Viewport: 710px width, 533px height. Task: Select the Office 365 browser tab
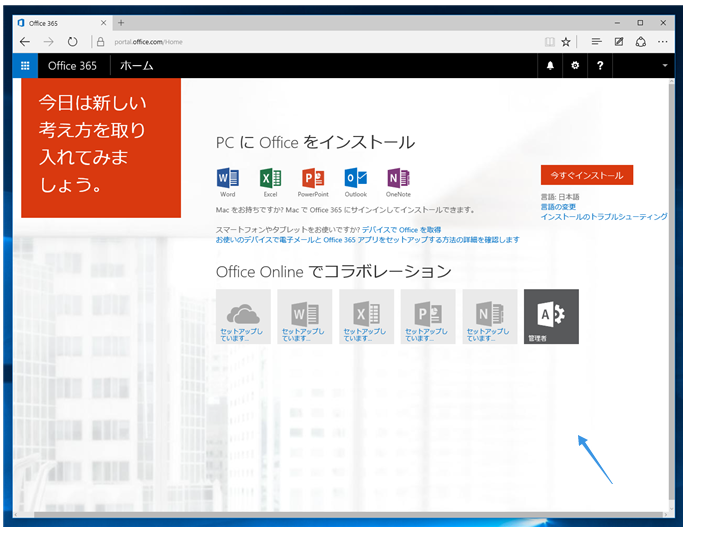coord(63,23)
